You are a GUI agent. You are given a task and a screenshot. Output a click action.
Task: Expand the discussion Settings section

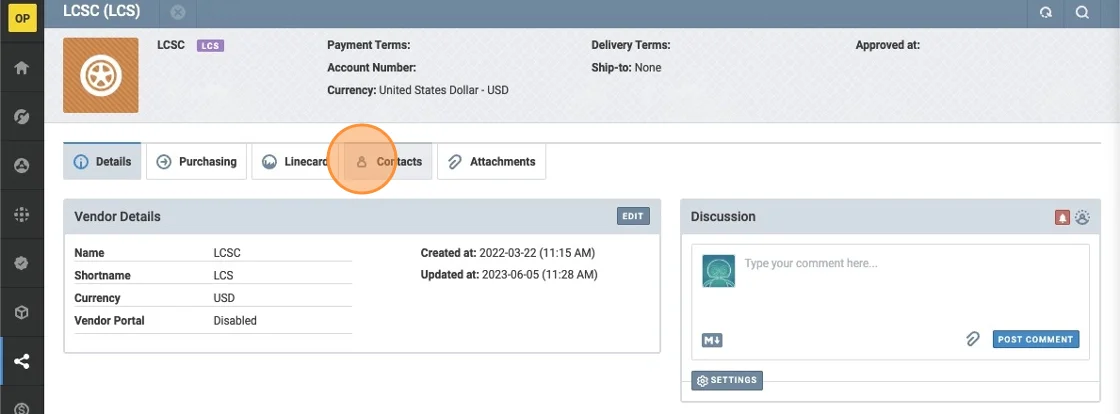coord(727,381)
